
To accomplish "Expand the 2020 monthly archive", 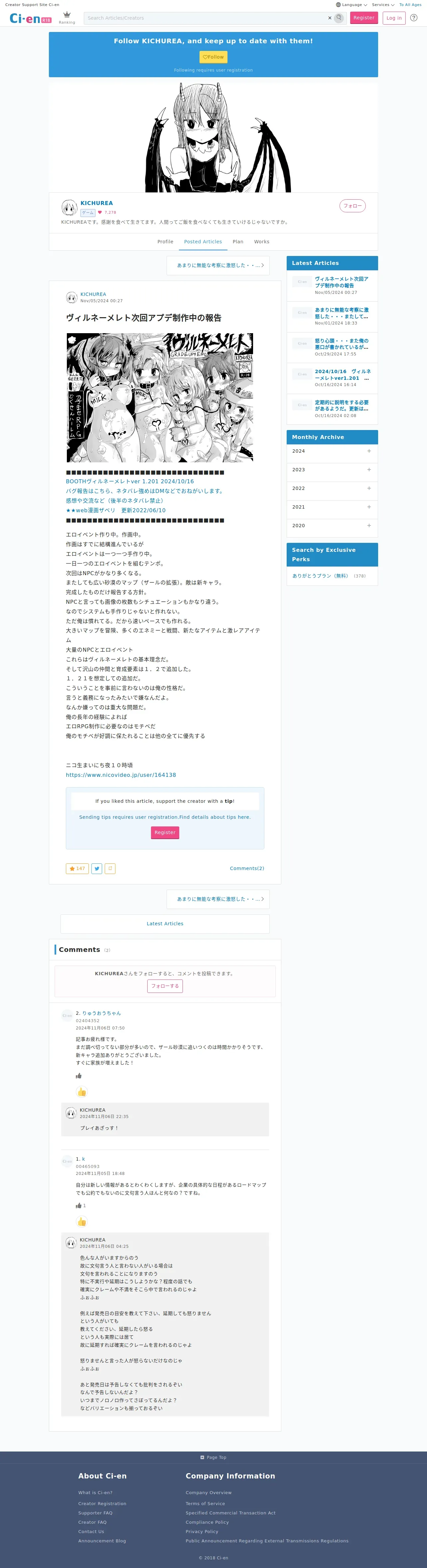I will pos(332,525).
